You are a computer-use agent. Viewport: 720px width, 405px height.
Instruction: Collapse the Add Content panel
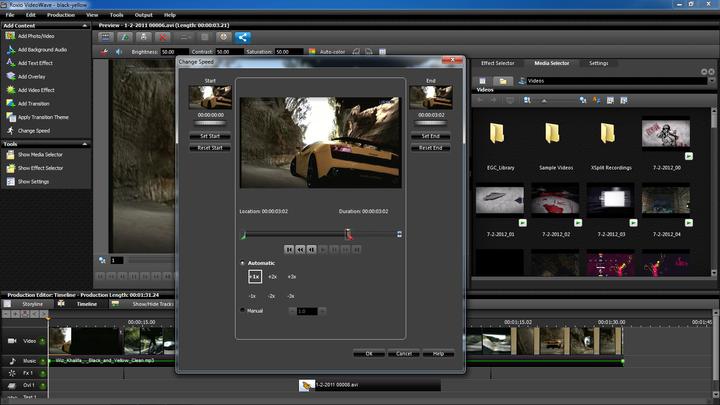pos(84,26)
